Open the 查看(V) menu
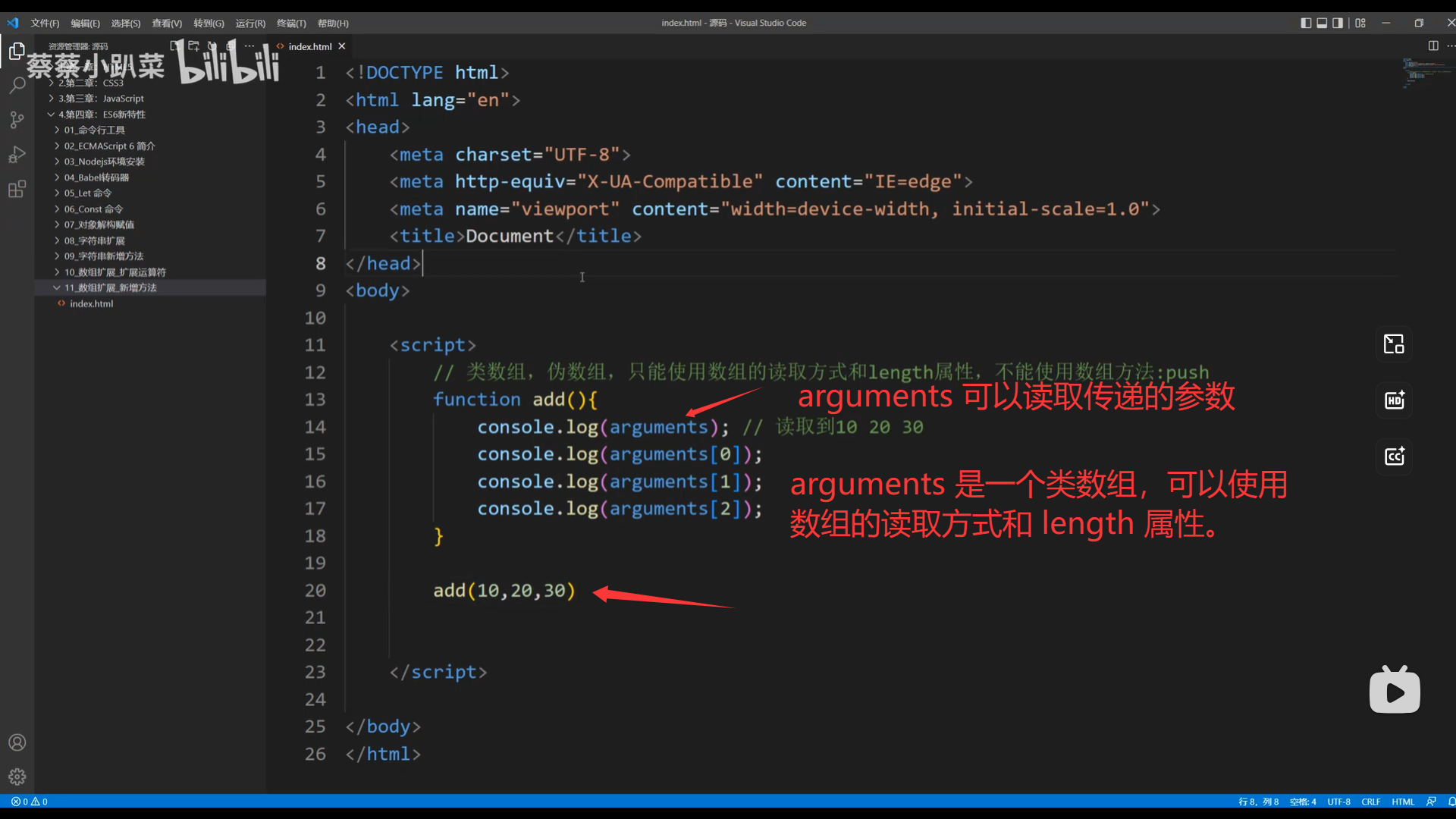1456x819 pixels. click(x=167, y=24)
